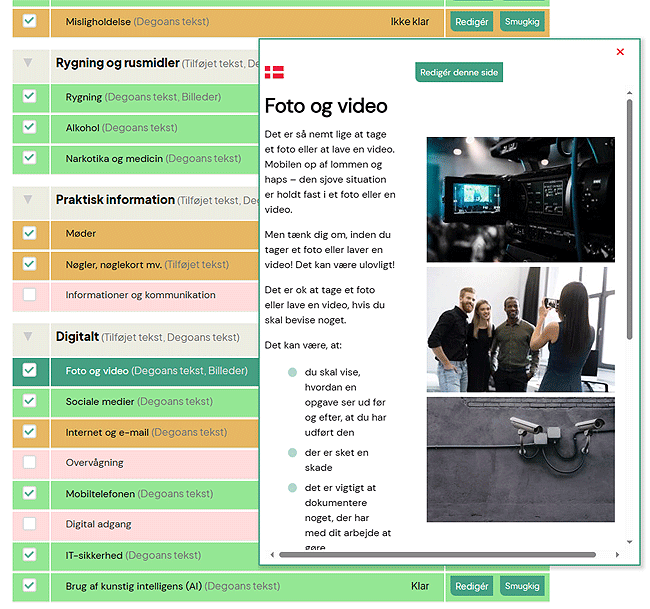The width and height of the screenshot is (650, 609).
Task: Click Redigér button for Misligholdelse row
Action: pyautogui.click(x=471, y=21)
